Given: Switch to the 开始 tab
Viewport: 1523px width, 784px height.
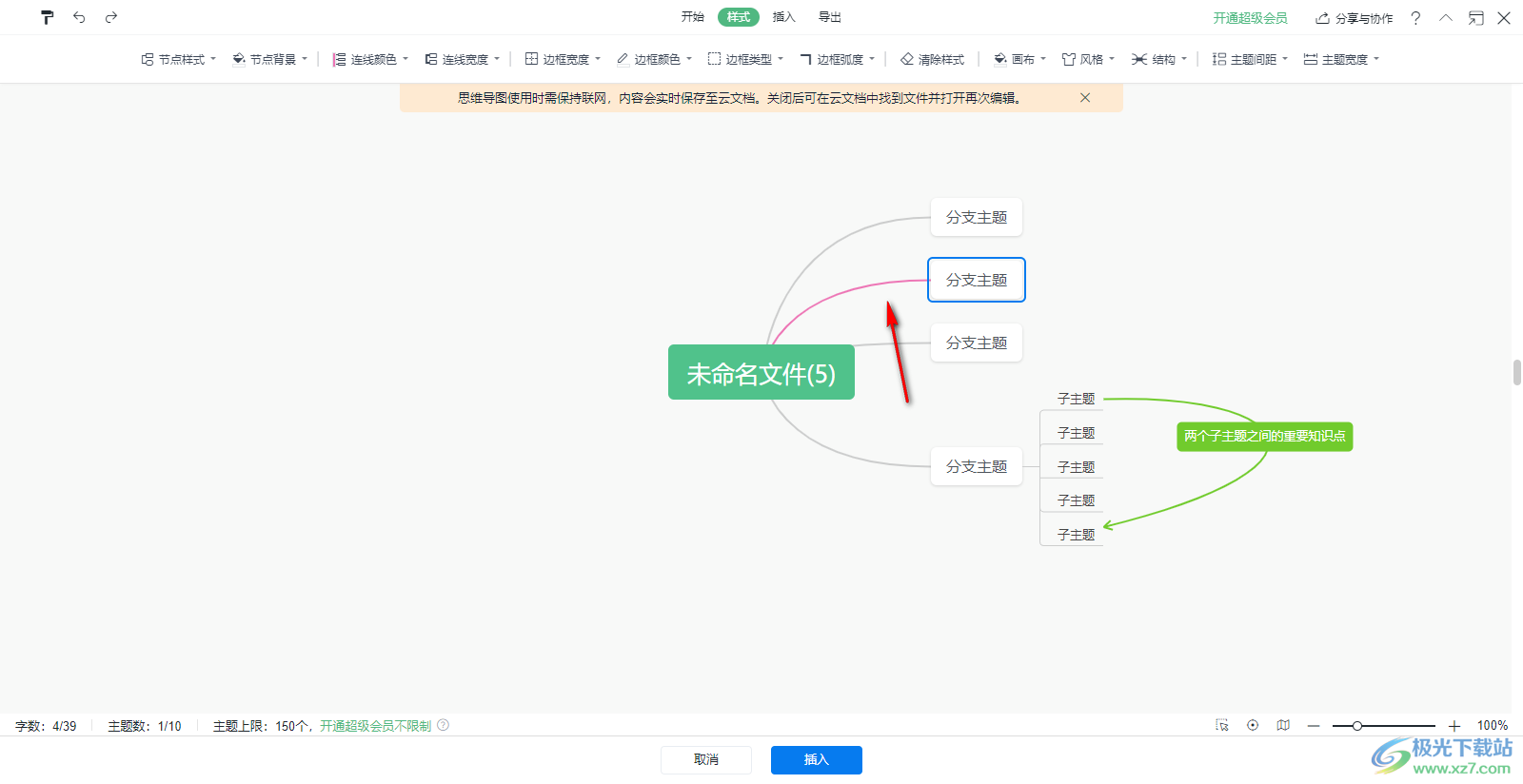Looking at the screenshot, I should 693,17.
